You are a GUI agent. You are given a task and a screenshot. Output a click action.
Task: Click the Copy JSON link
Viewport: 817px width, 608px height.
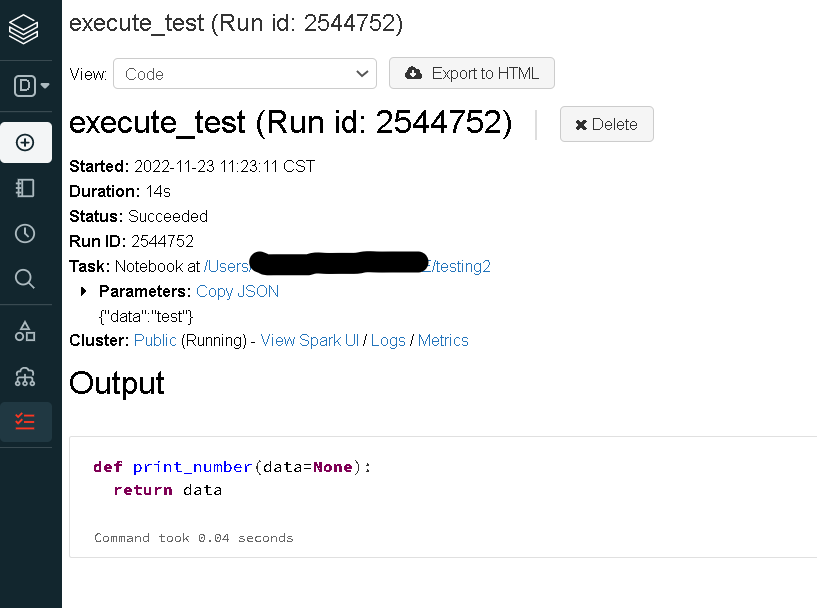237,292
